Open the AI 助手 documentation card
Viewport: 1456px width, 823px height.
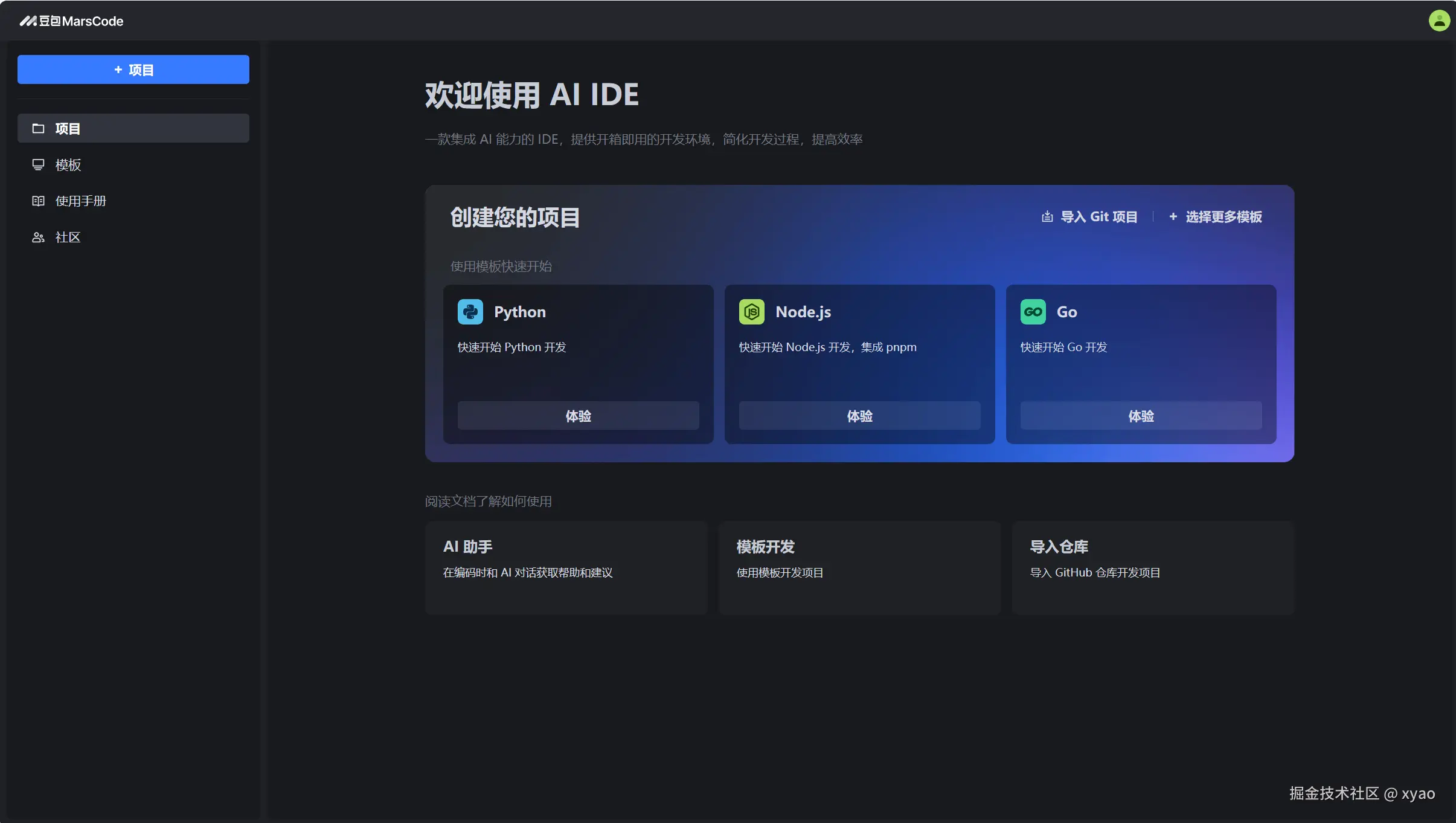click(566, 567)
